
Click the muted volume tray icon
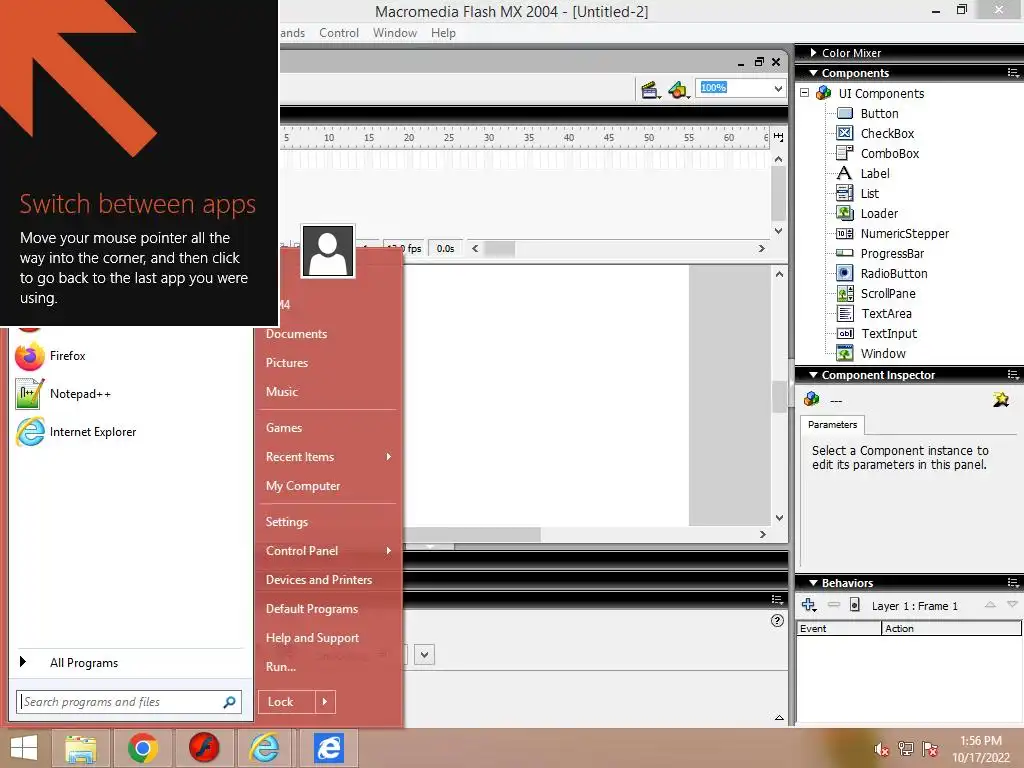pos(881,749)
